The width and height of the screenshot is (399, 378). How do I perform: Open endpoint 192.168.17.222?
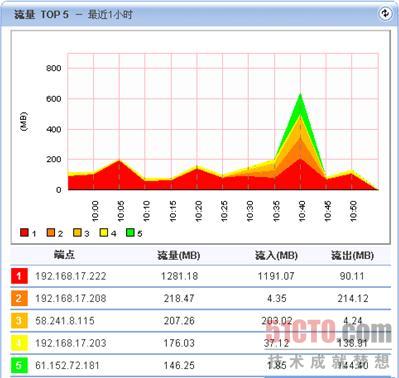coord(71,276)
